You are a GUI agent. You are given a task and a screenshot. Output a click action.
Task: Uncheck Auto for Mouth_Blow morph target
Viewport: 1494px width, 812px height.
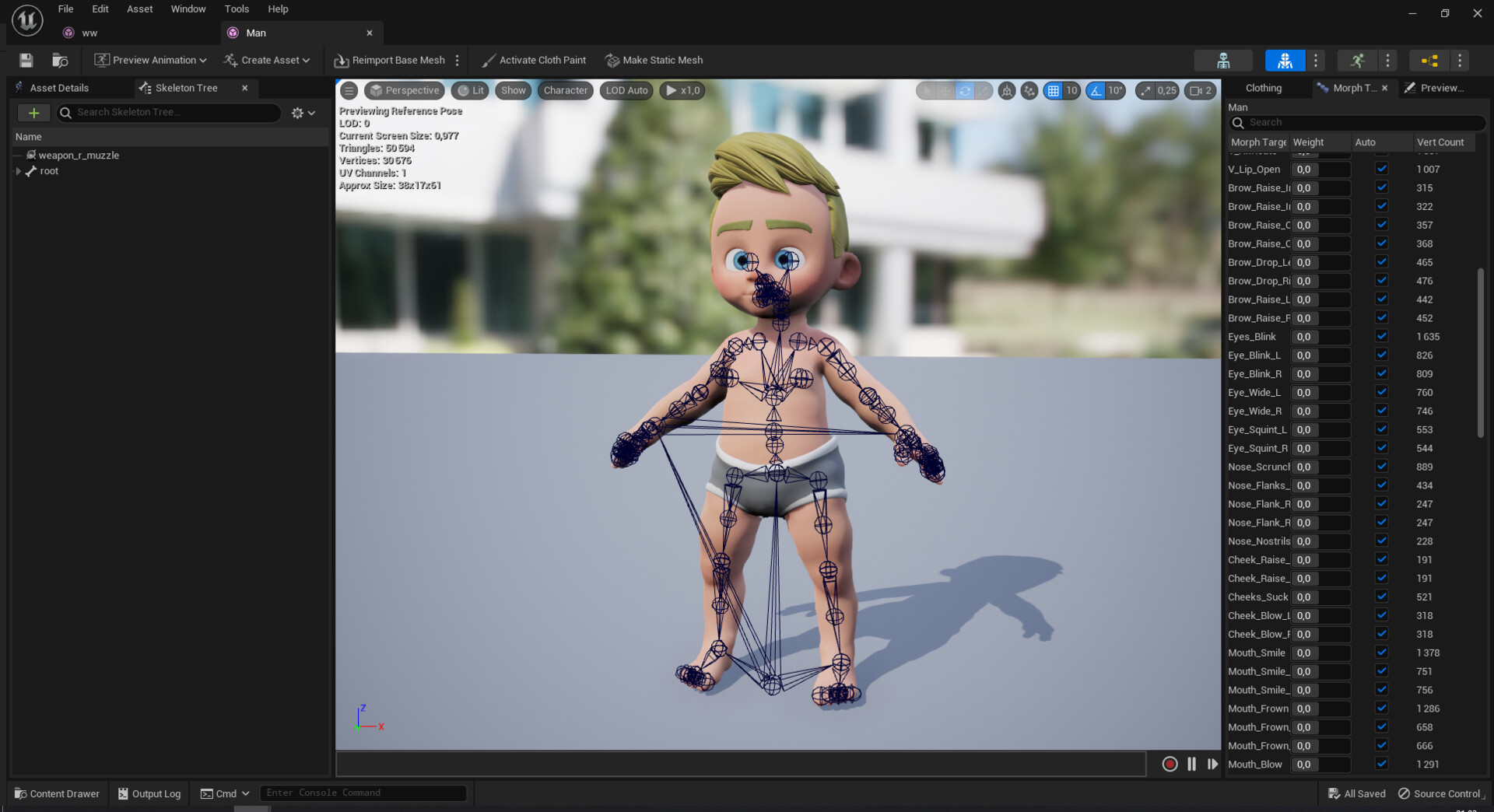click(x=1381, y=764)
